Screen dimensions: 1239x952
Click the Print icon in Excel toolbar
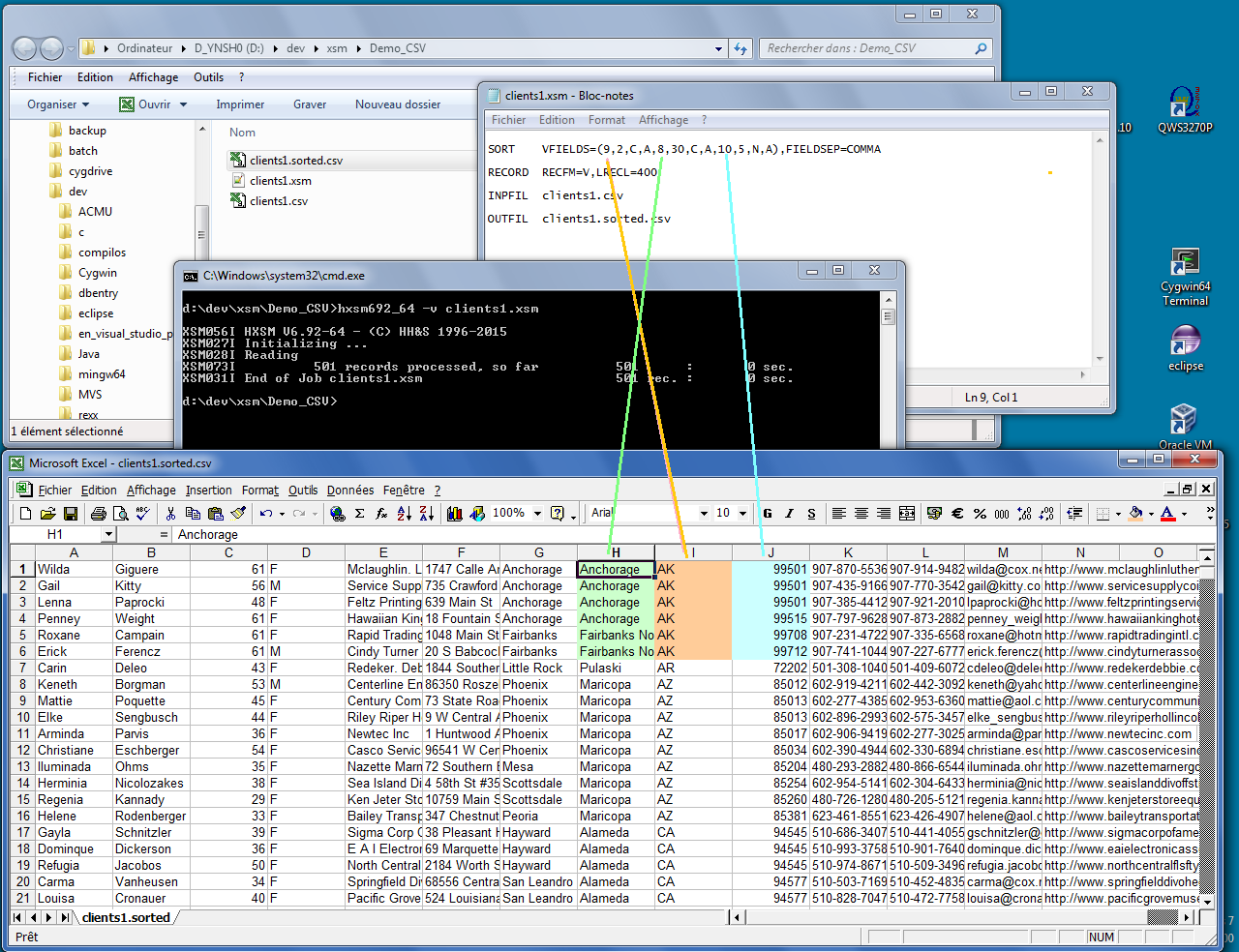coord(98,514)
